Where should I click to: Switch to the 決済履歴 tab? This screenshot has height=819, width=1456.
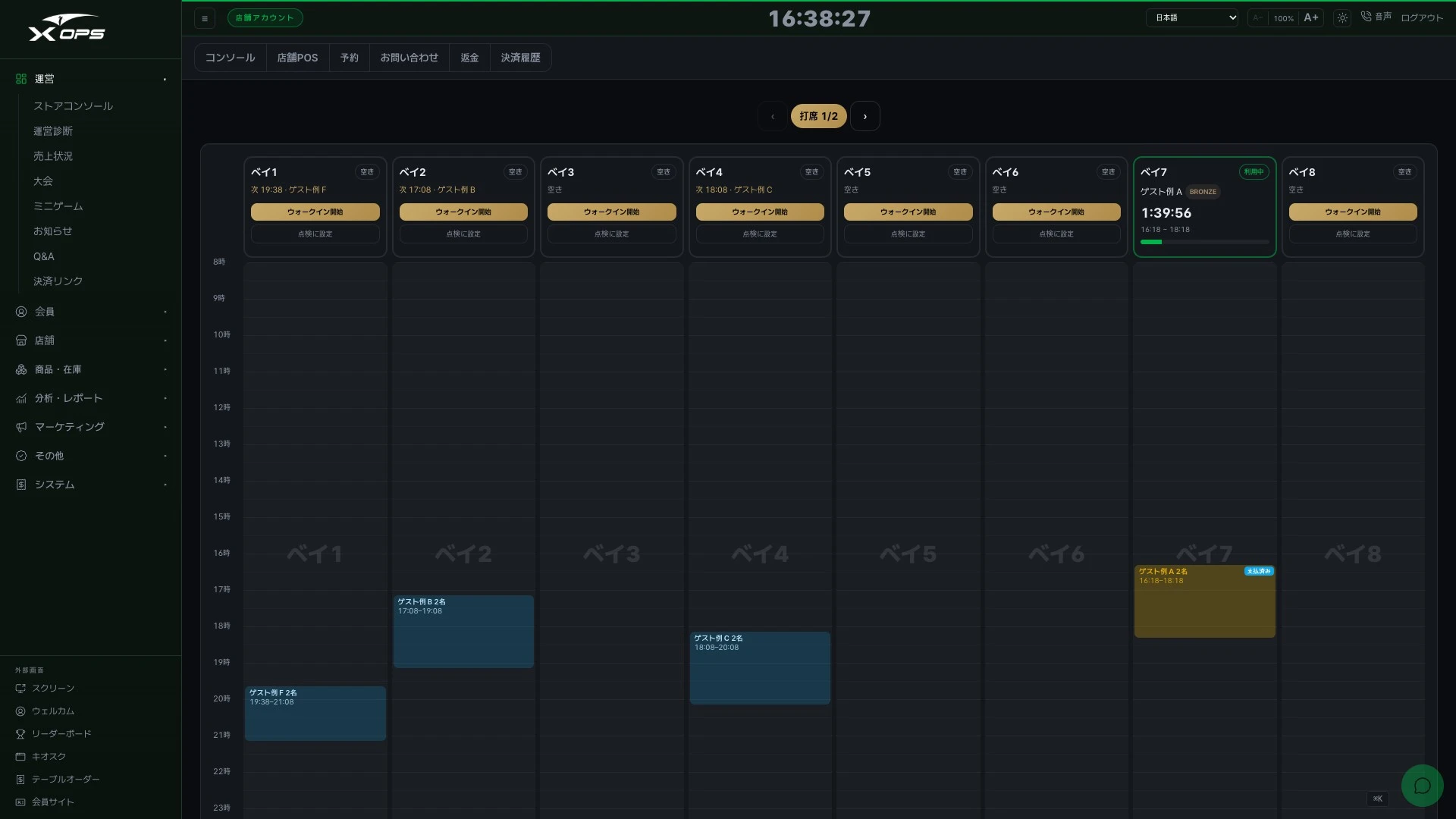(x=520, y=58)
